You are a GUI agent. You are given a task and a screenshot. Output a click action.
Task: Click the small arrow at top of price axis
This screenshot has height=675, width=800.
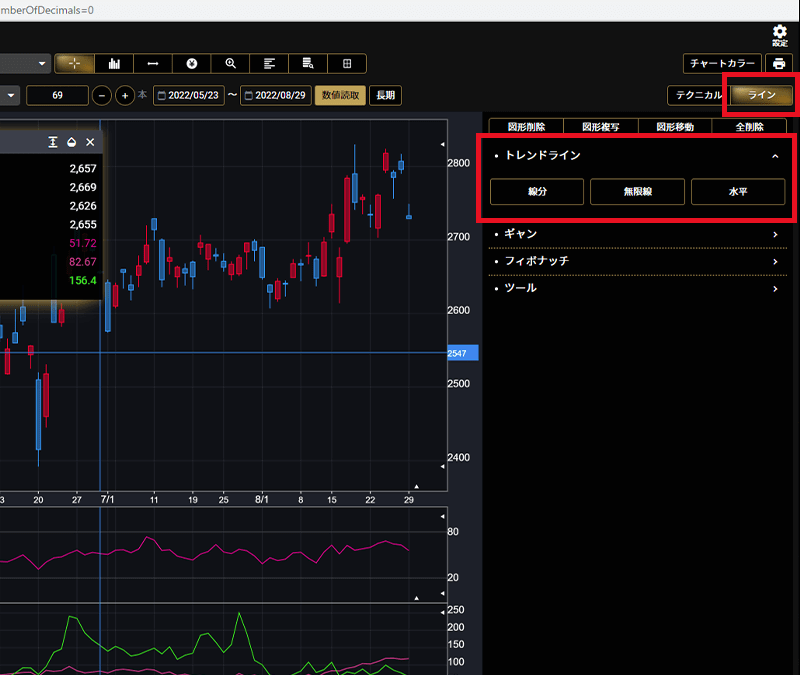click(442, 144)
